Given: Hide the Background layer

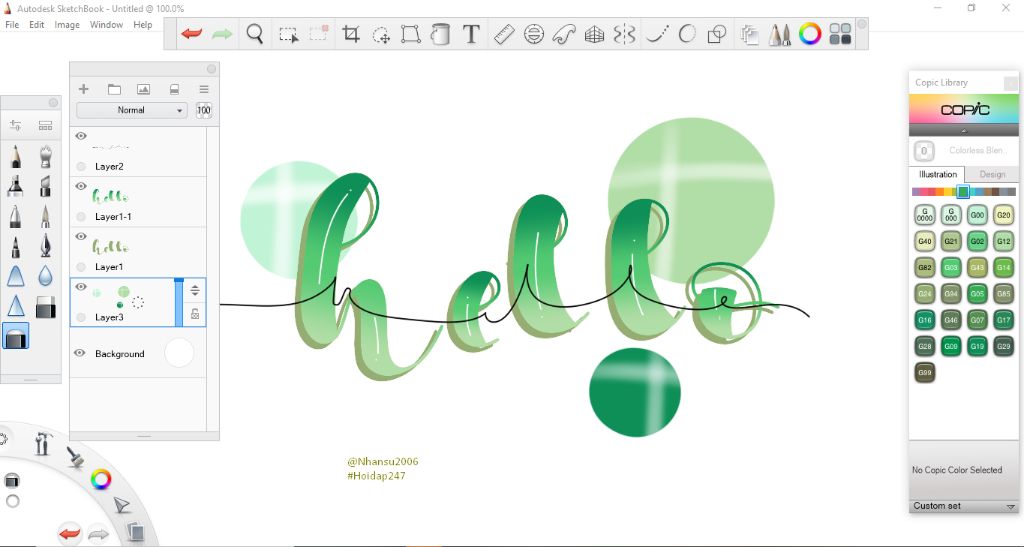Looking at the screenshot, I should [80, 352].
